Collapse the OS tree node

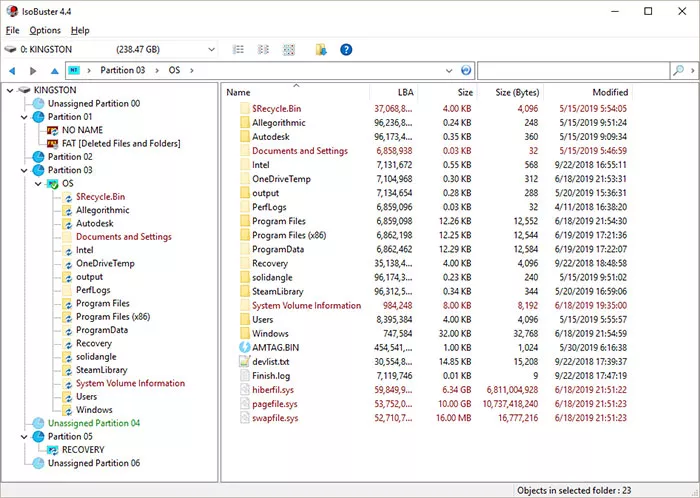(38, 184)
